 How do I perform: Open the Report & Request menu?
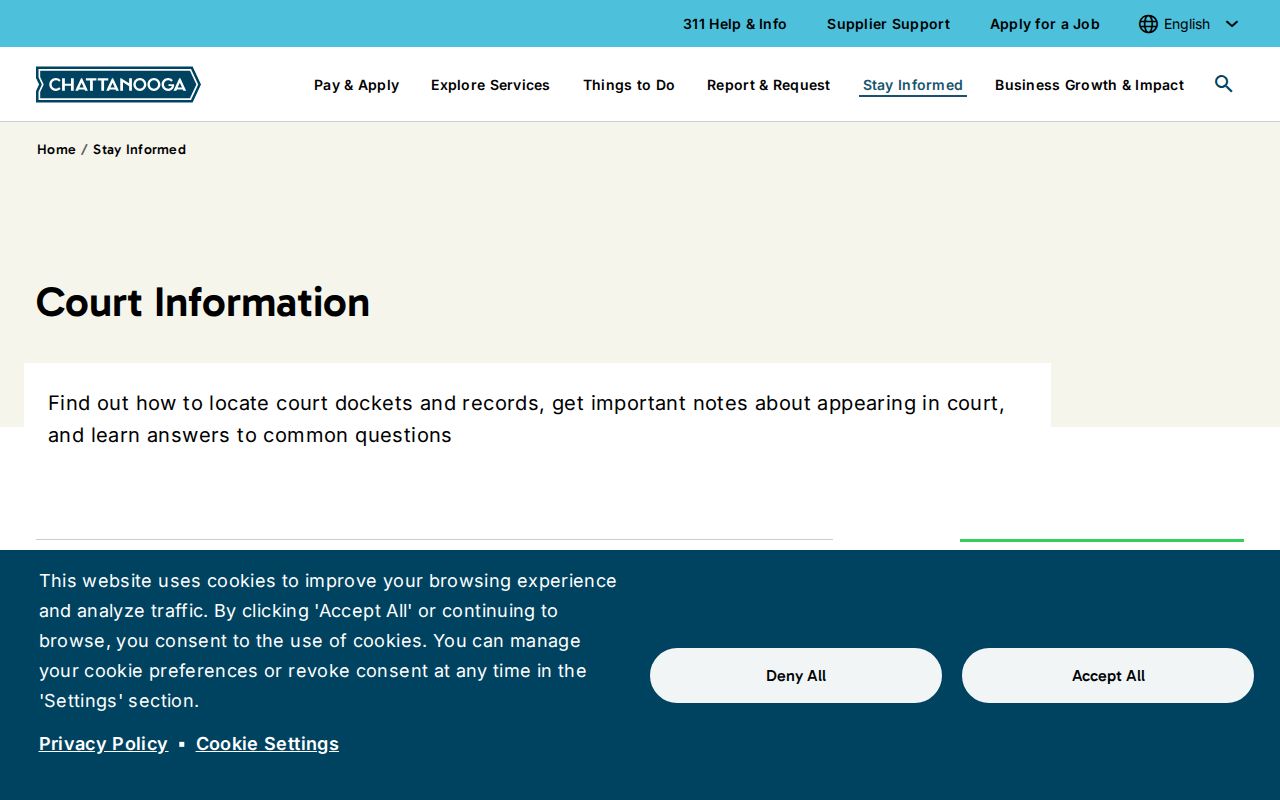(768, 85)
